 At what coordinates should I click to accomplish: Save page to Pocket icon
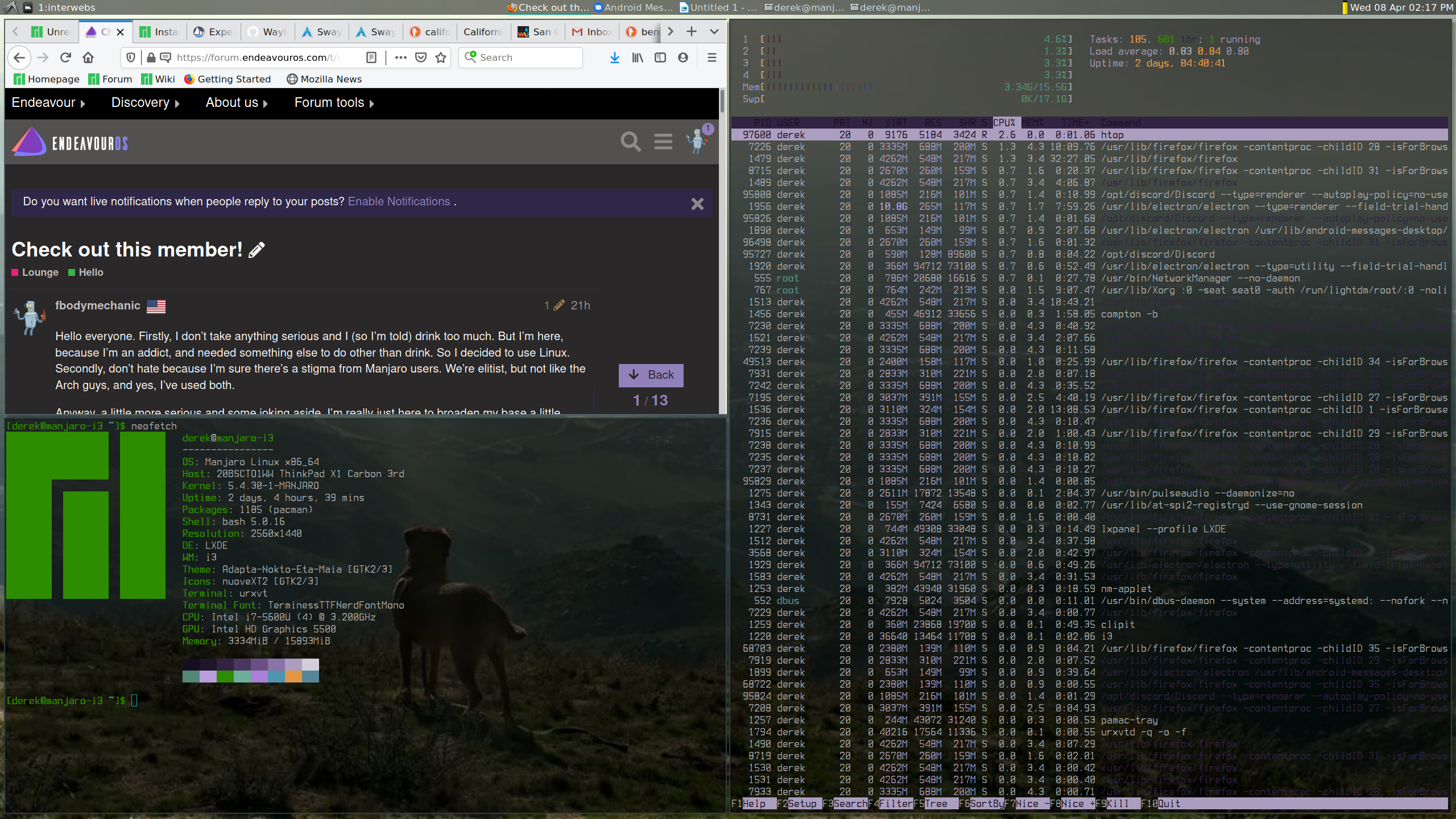point(421,57)
